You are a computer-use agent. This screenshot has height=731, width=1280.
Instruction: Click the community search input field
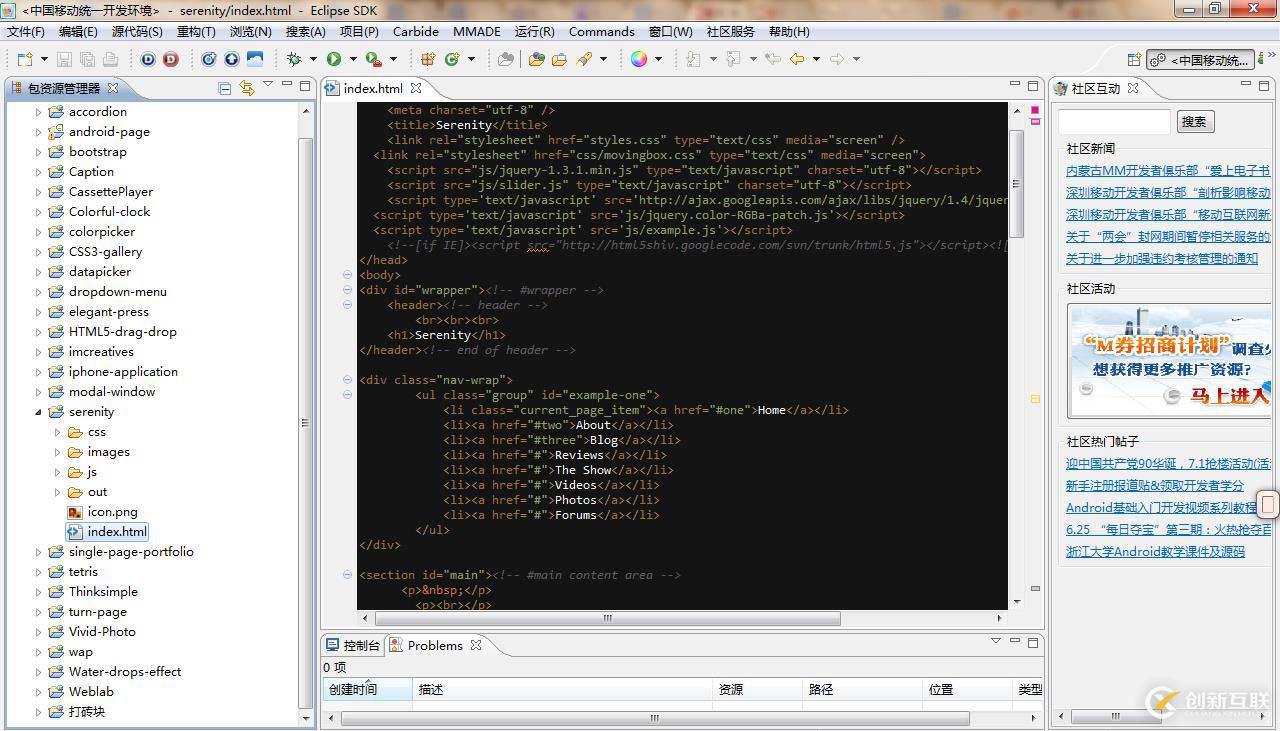tap(1114, 122)
